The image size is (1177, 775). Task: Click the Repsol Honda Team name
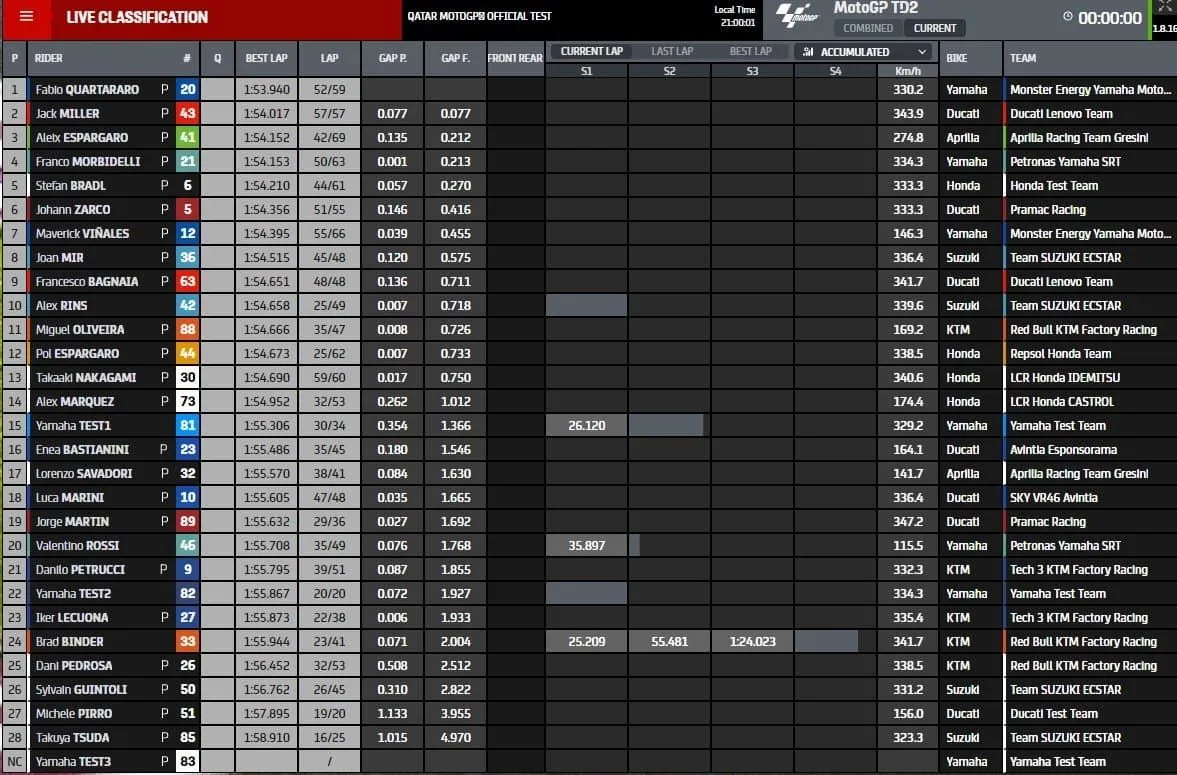1060,354
